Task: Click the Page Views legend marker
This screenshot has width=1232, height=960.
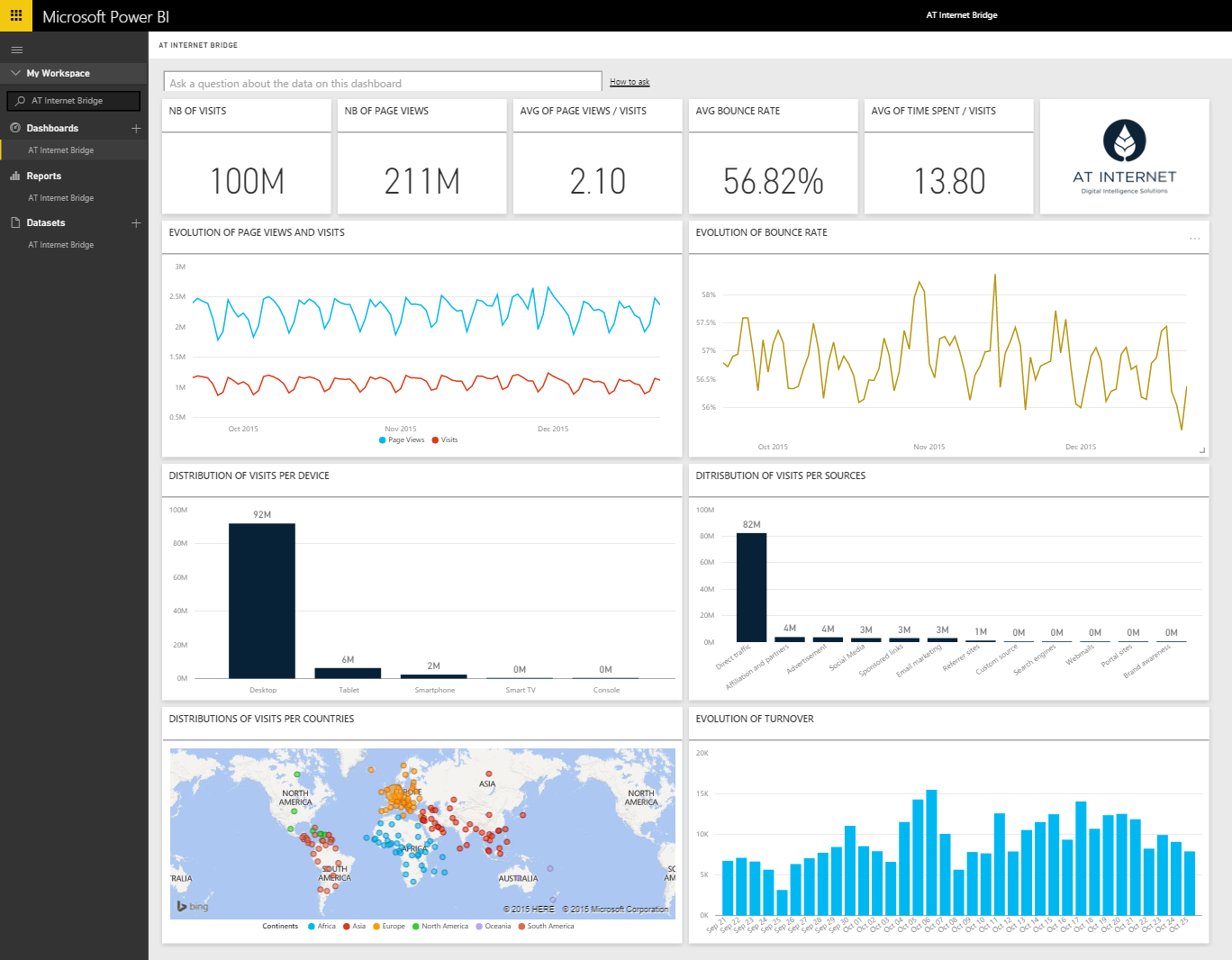Action: point(383,440)
